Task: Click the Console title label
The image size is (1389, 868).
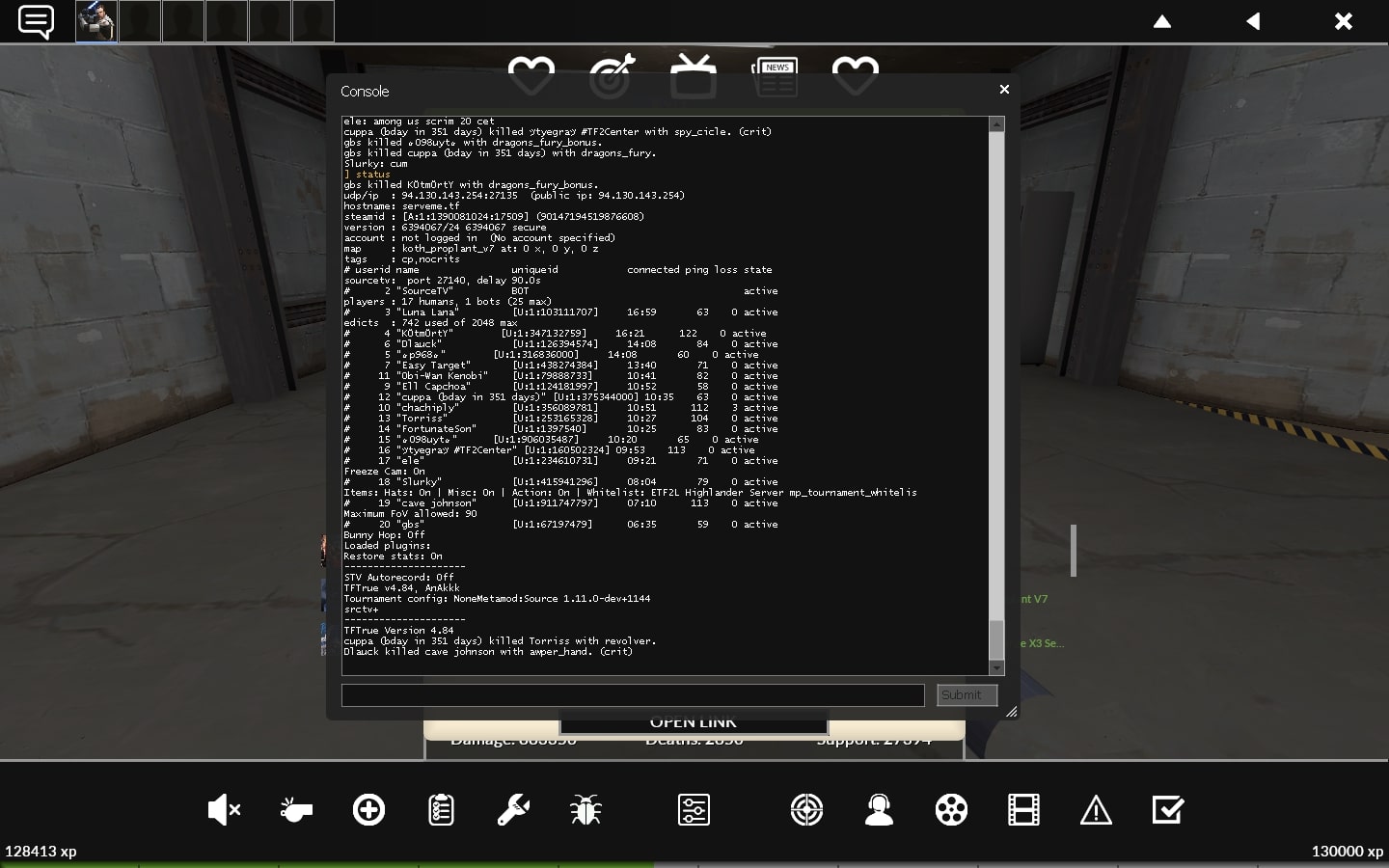Action: (365, 92)
